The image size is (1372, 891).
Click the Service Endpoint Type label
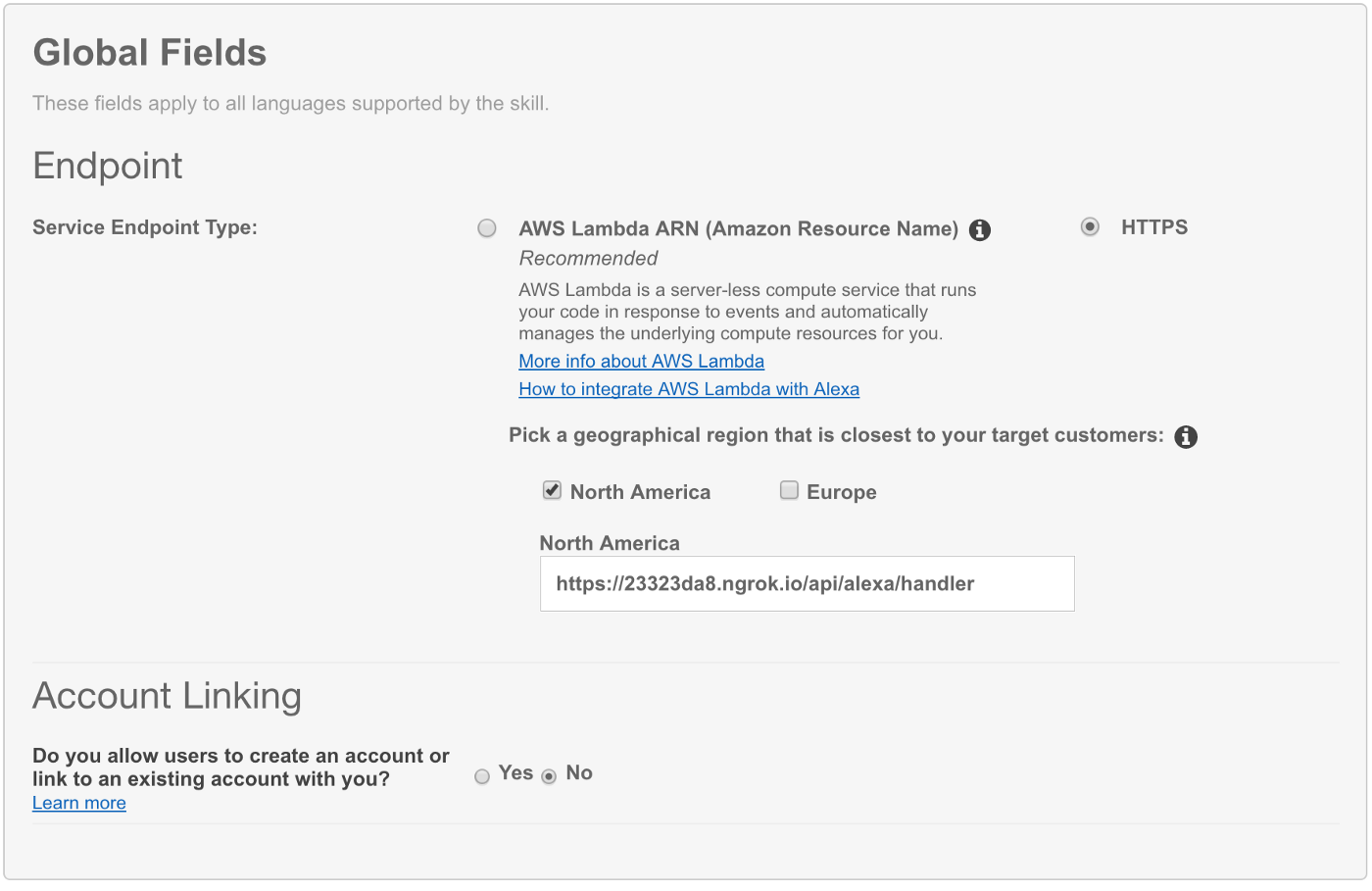[145, 227]
